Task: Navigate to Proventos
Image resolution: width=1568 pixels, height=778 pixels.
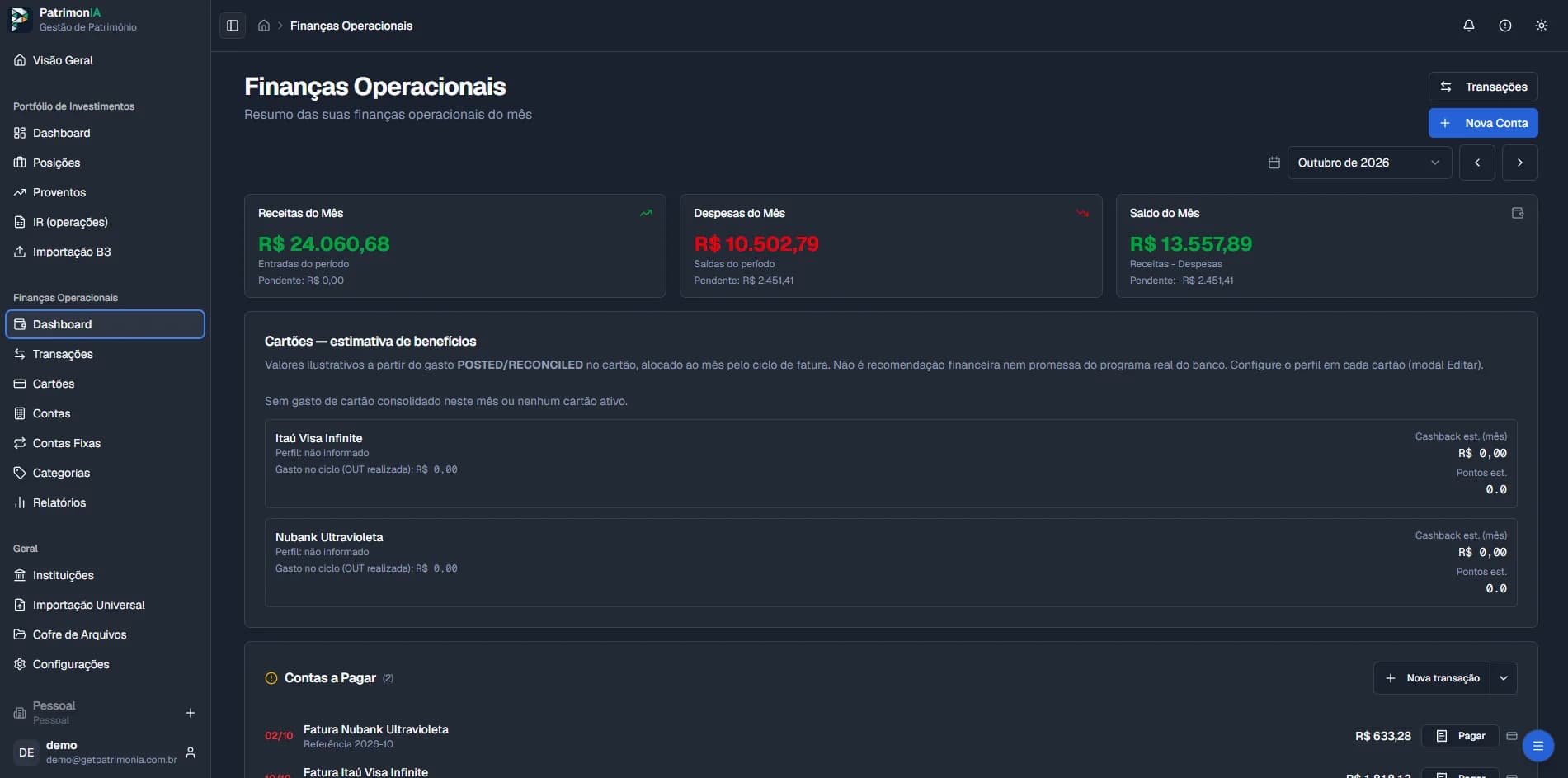Action: tap(105, 192)
